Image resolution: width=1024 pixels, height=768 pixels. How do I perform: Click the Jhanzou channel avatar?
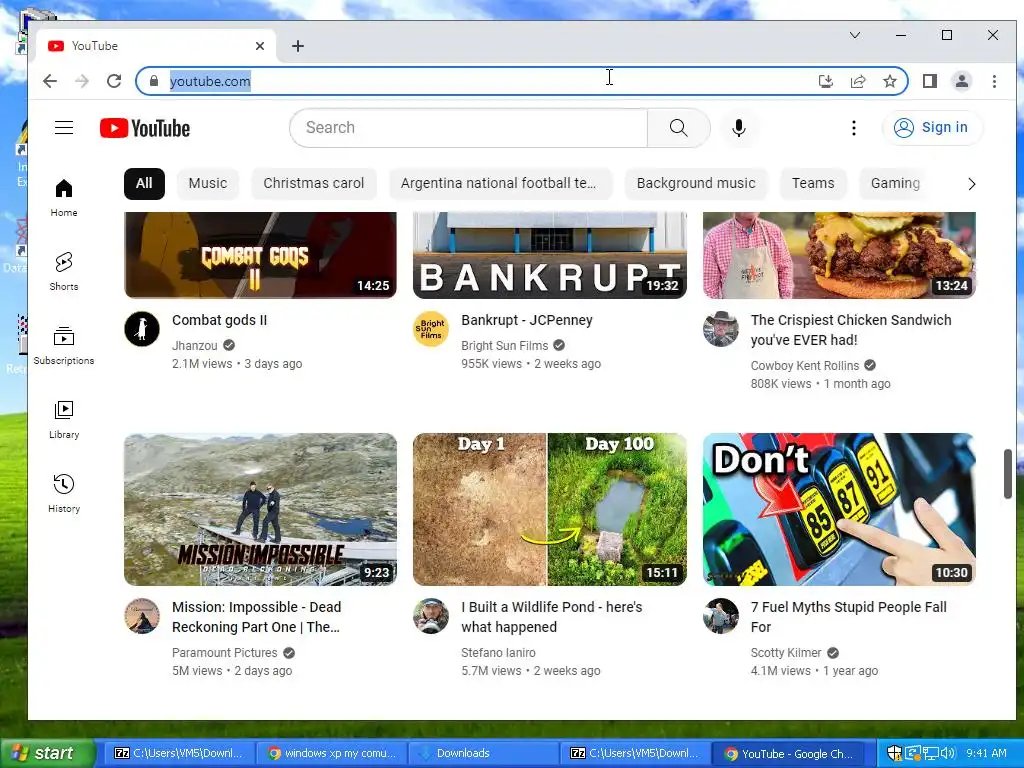[x=142, y=328]
